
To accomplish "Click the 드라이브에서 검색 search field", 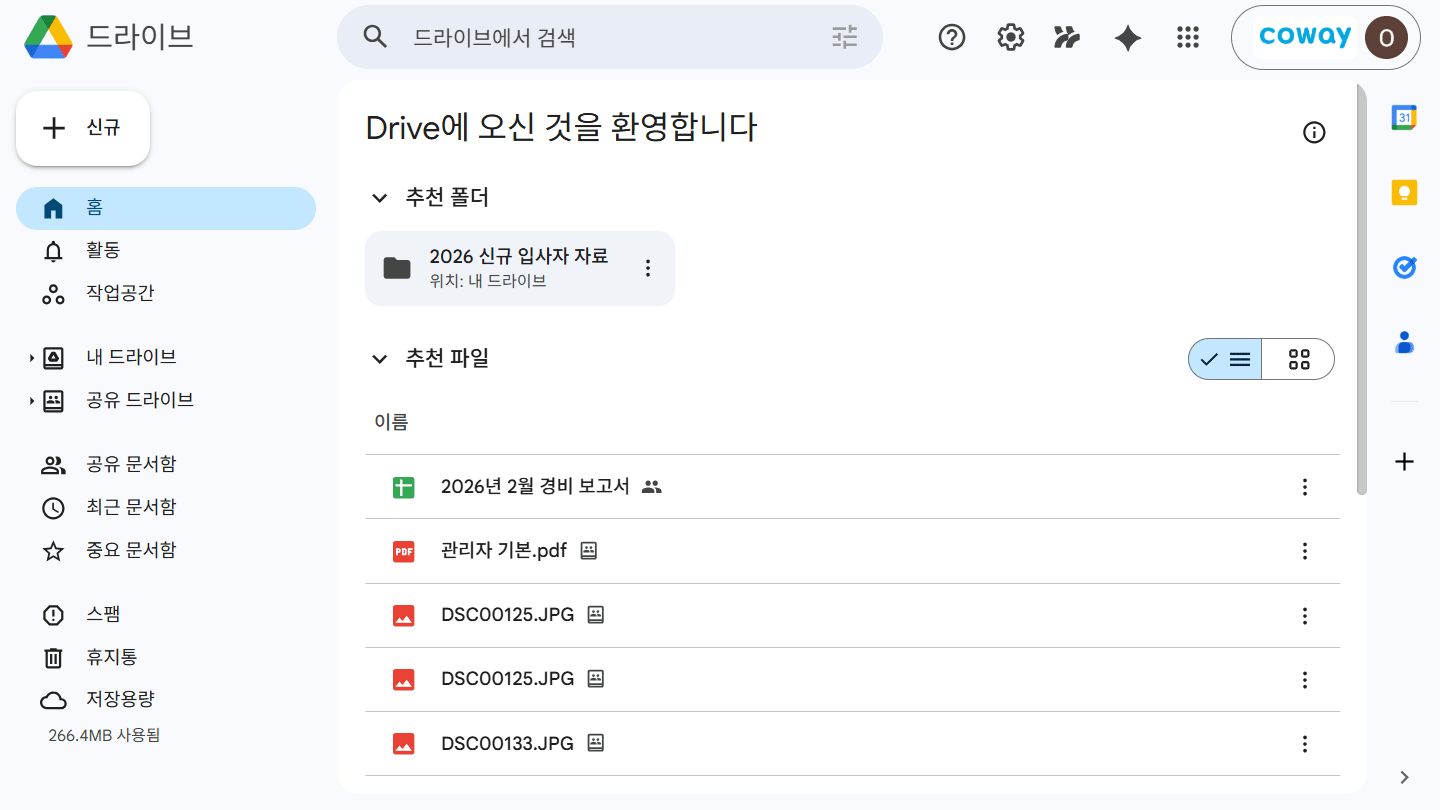I will 610,38.
